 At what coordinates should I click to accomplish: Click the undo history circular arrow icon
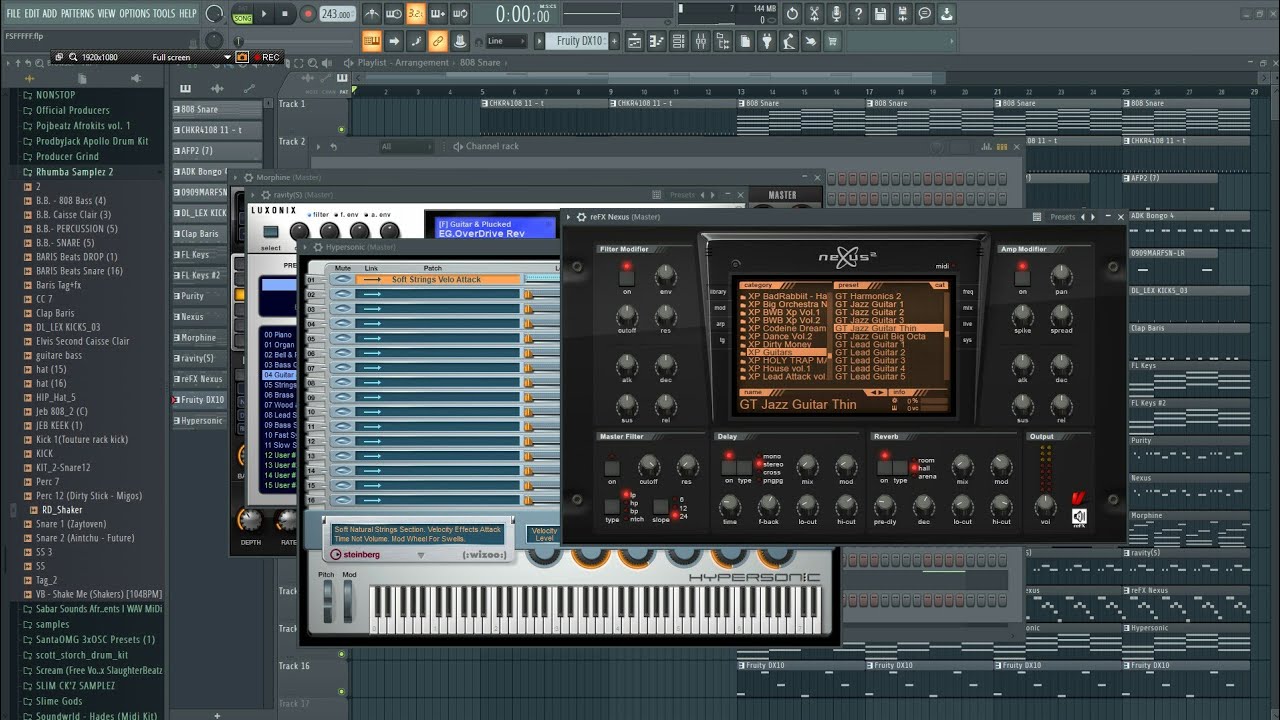pos(792,14)
